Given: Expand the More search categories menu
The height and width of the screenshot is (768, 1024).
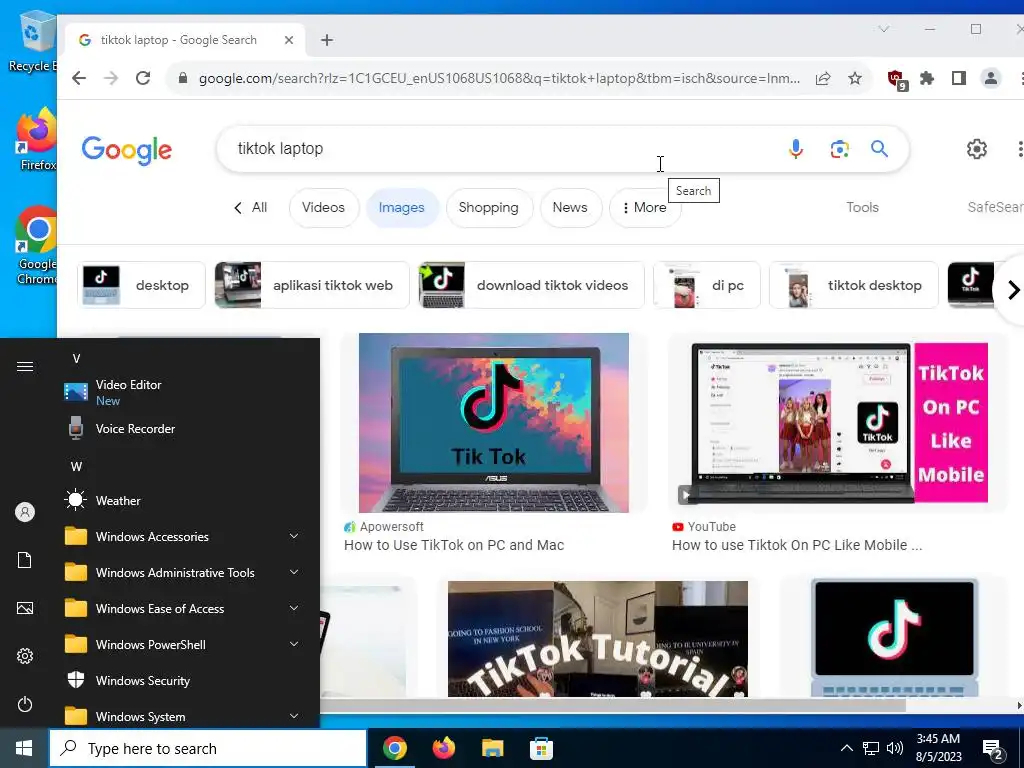Looking at the screenshot, I should coord(645,208).
